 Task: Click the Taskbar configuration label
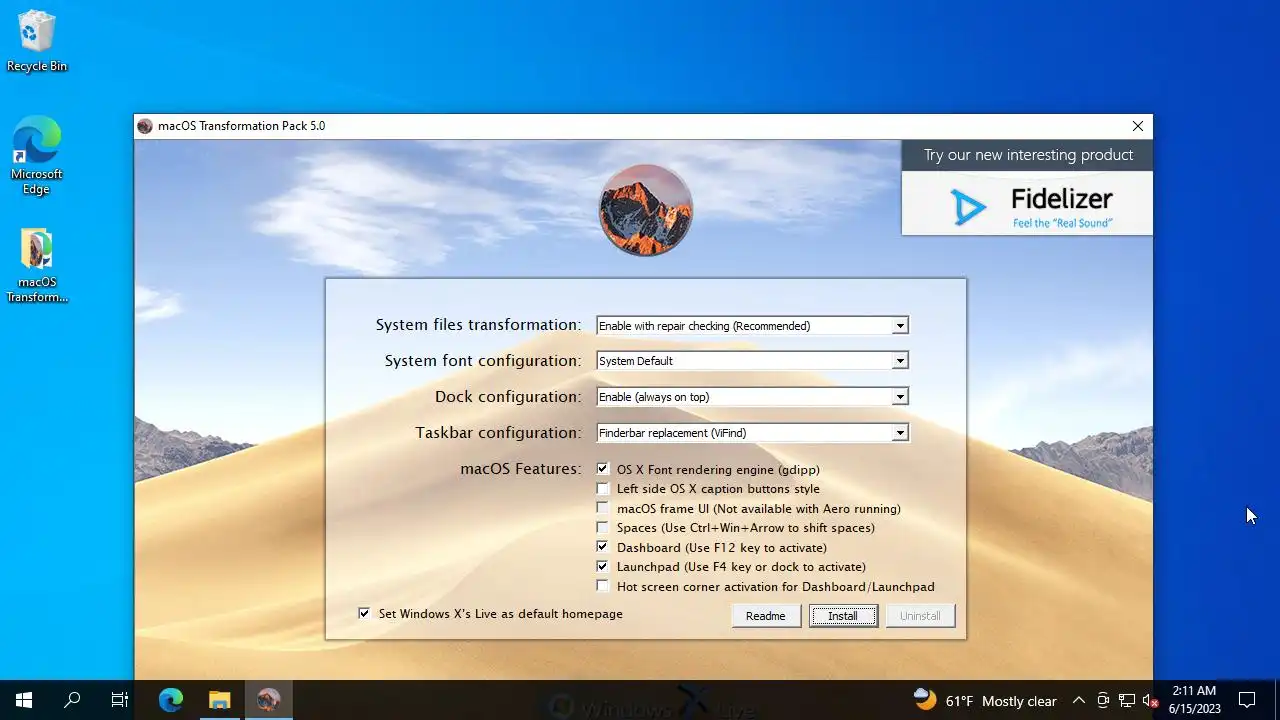coord(498,433)
